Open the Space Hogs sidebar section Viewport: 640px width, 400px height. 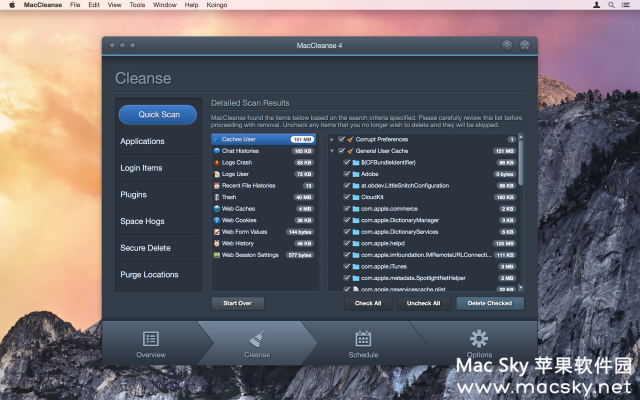click(x=158, y=221)
